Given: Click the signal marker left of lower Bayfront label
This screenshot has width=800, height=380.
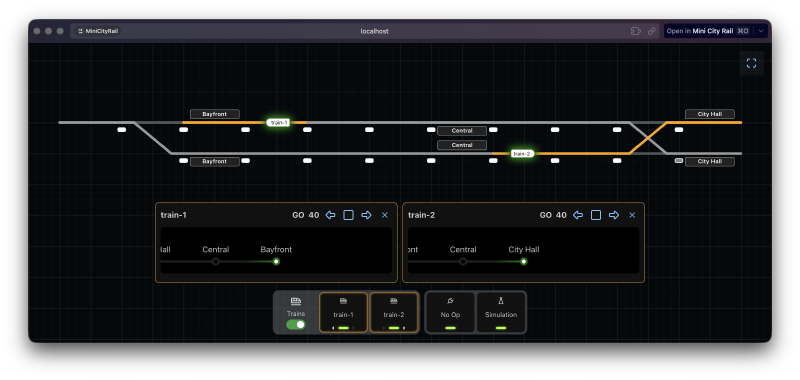Looking at the screenshot, I should pyautogui.click(x=184, y=161).
